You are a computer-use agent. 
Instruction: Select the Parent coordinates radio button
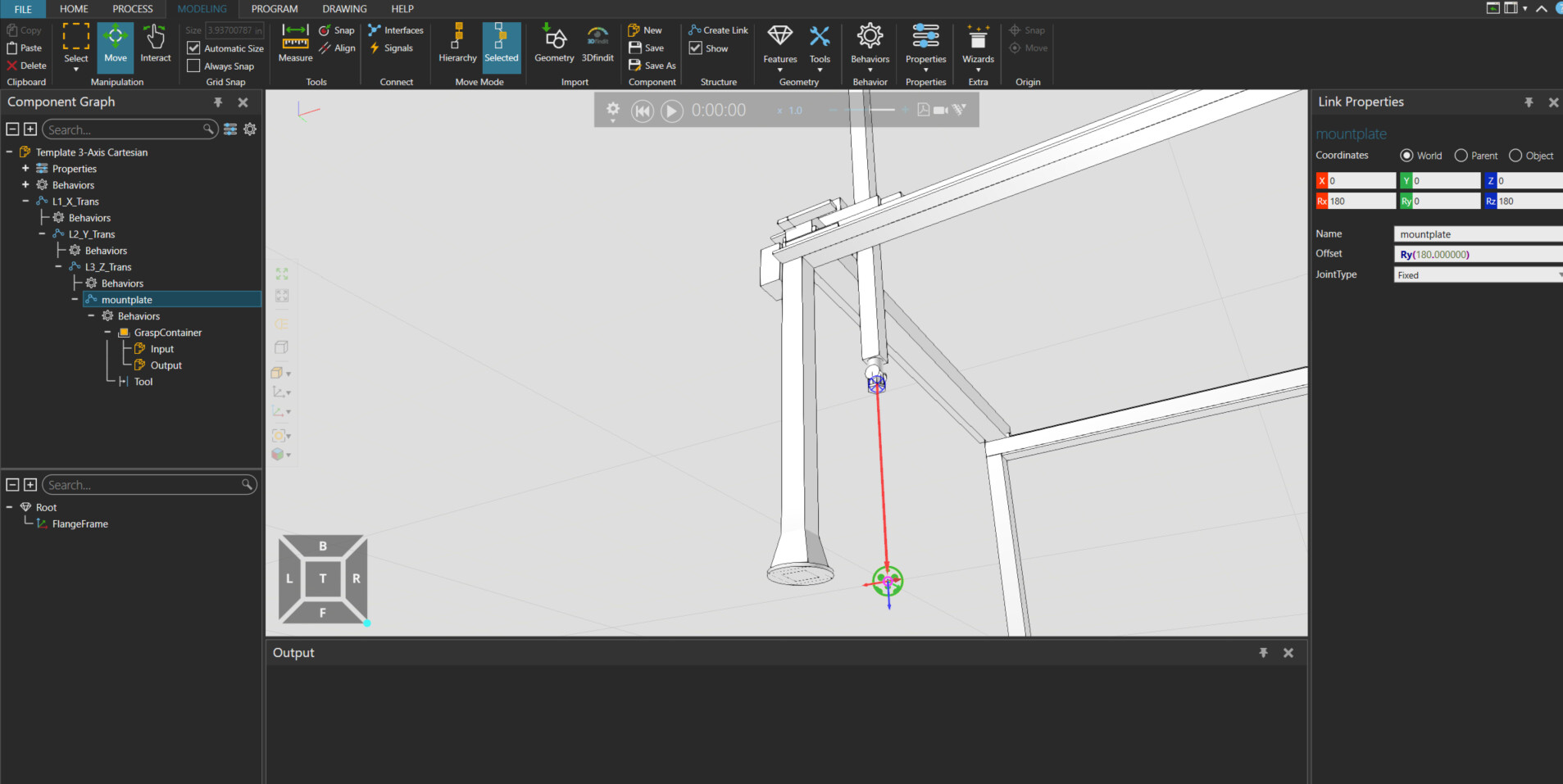1461,156
